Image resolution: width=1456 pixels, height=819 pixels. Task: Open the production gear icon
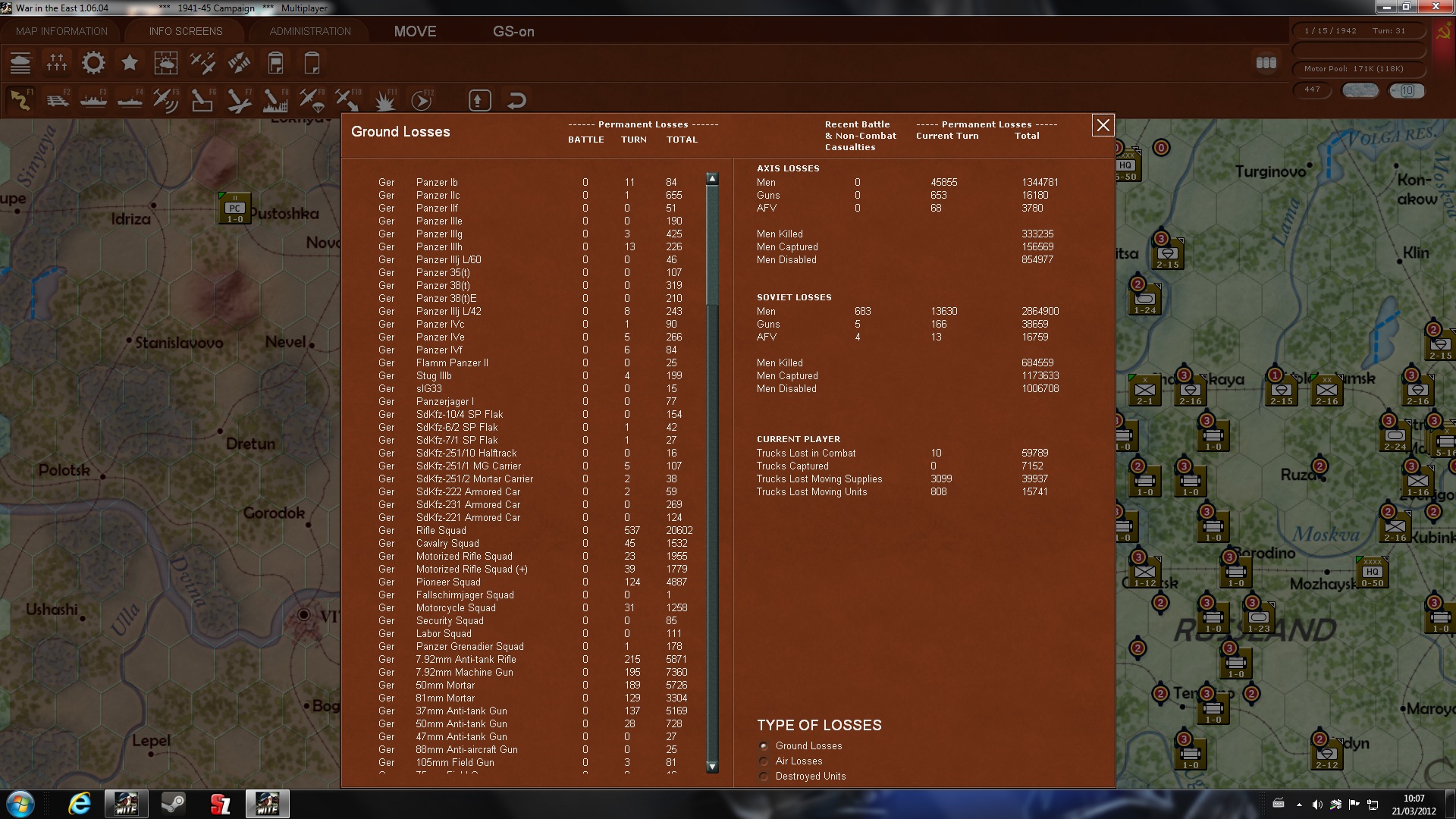[93, 63]
